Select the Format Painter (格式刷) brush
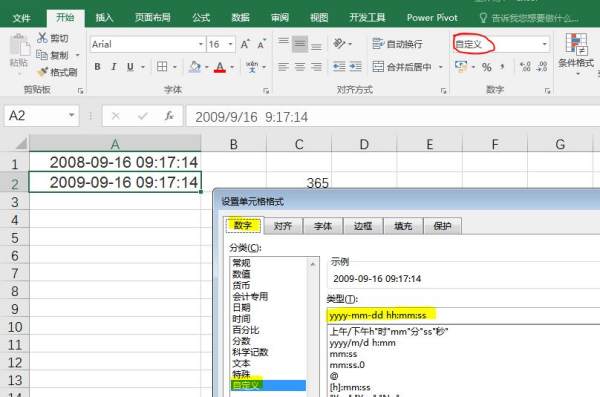Viewport: 600px width, 397px height. [42, 72]
